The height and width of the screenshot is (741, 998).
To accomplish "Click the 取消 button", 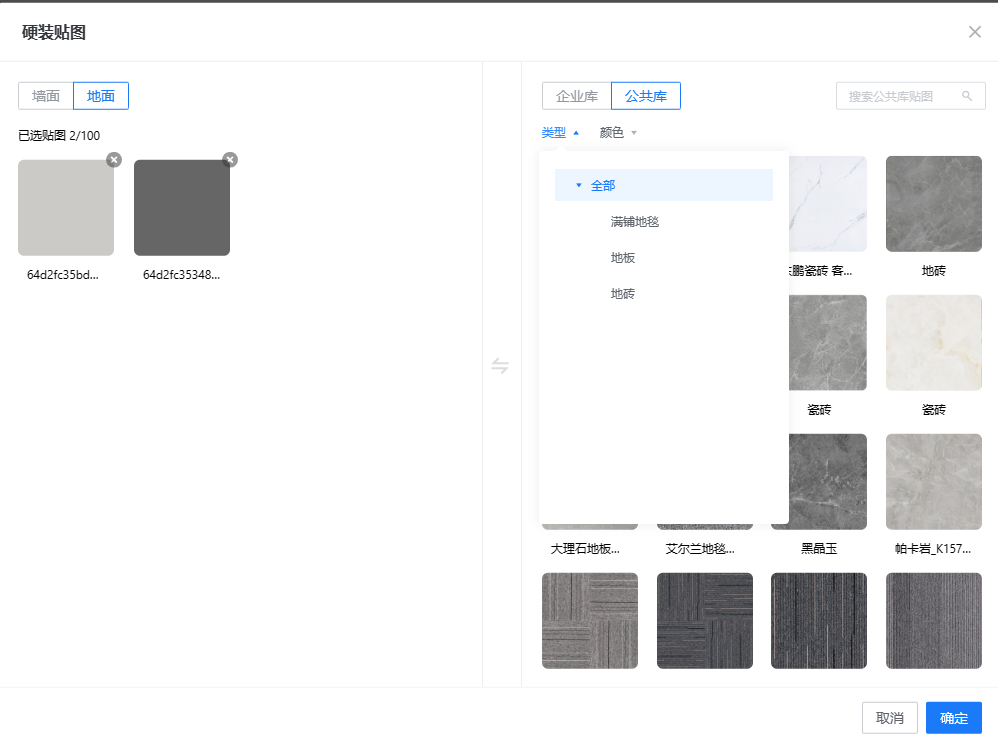I will tap(889, 718).
